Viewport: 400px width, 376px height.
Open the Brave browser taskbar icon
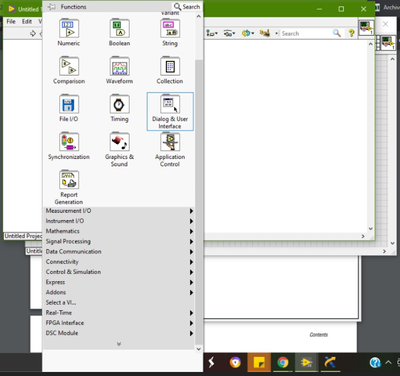coord(235,362)
